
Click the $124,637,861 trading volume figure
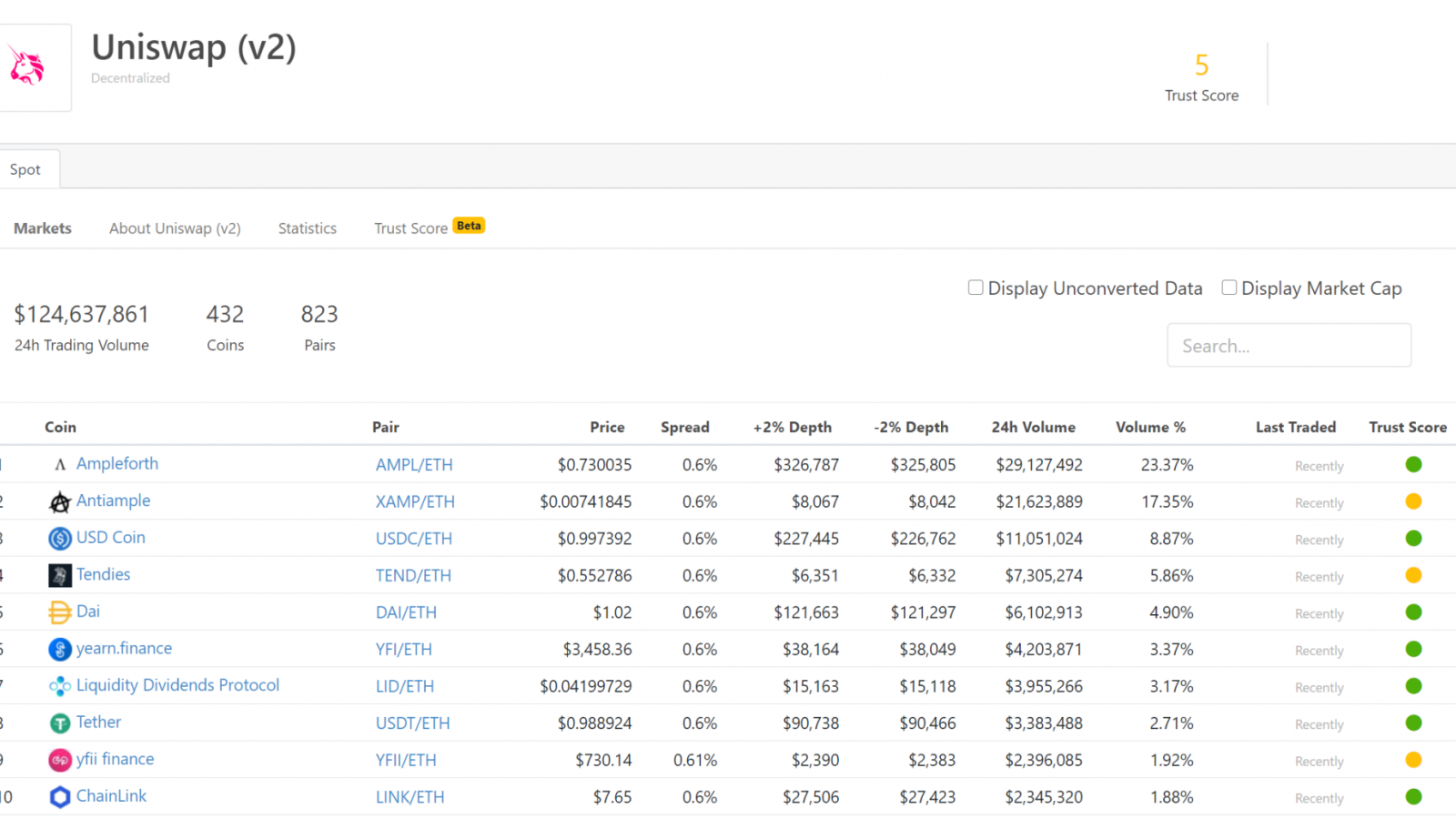tap(81, 314)
